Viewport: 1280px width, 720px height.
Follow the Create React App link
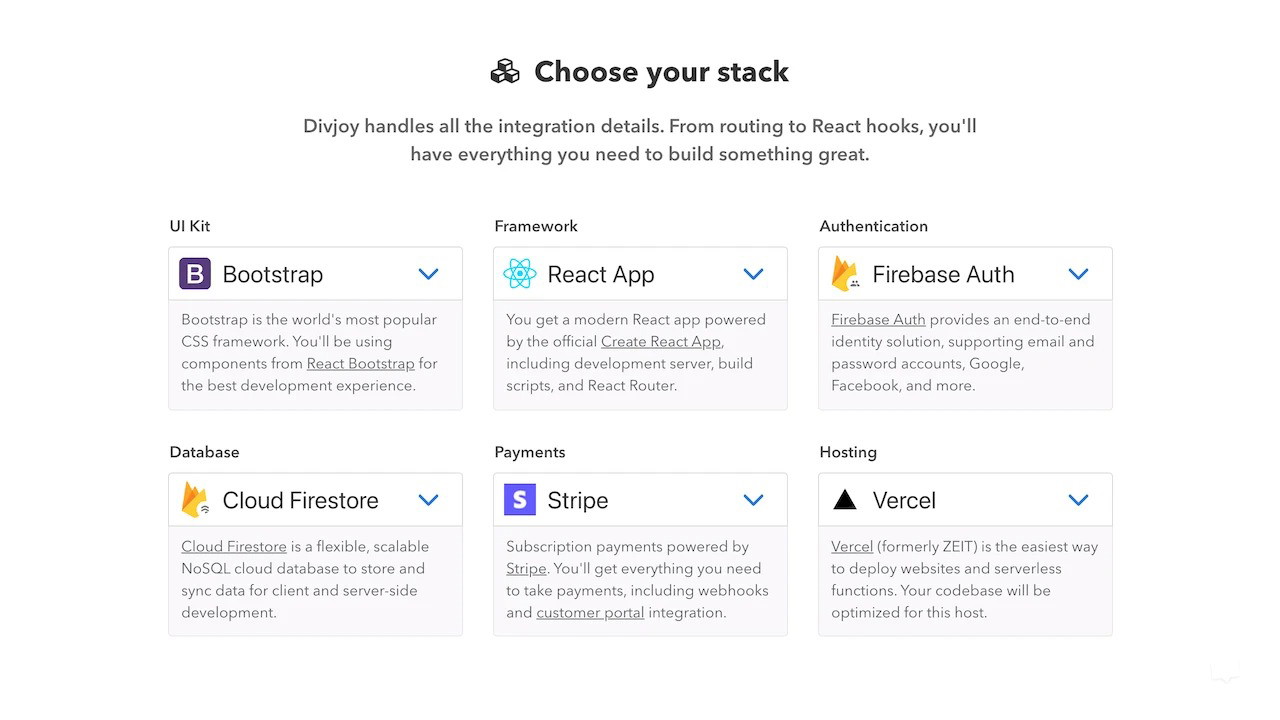660,342
